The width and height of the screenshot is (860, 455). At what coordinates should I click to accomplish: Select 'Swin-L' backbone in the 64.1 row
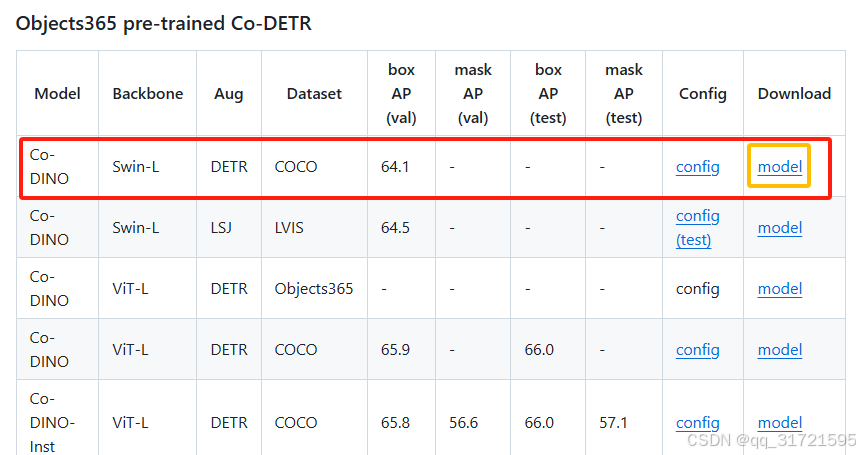click(x=135, y=167)
